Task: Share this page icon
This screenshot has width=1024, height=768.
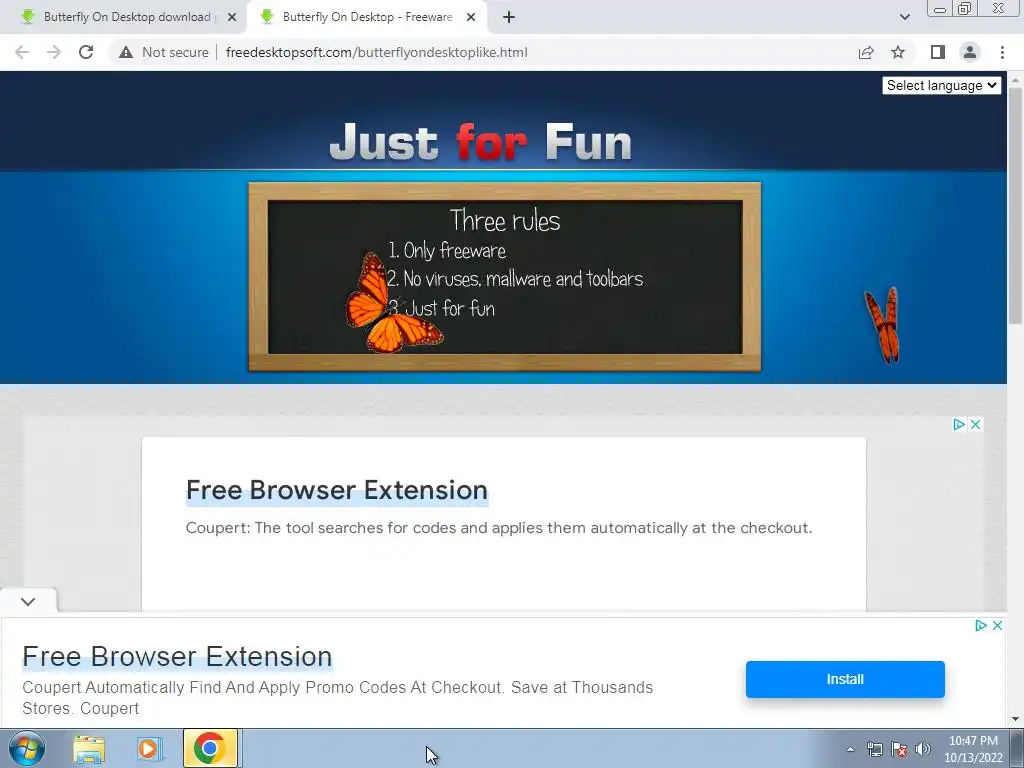Action: (866, 52)
